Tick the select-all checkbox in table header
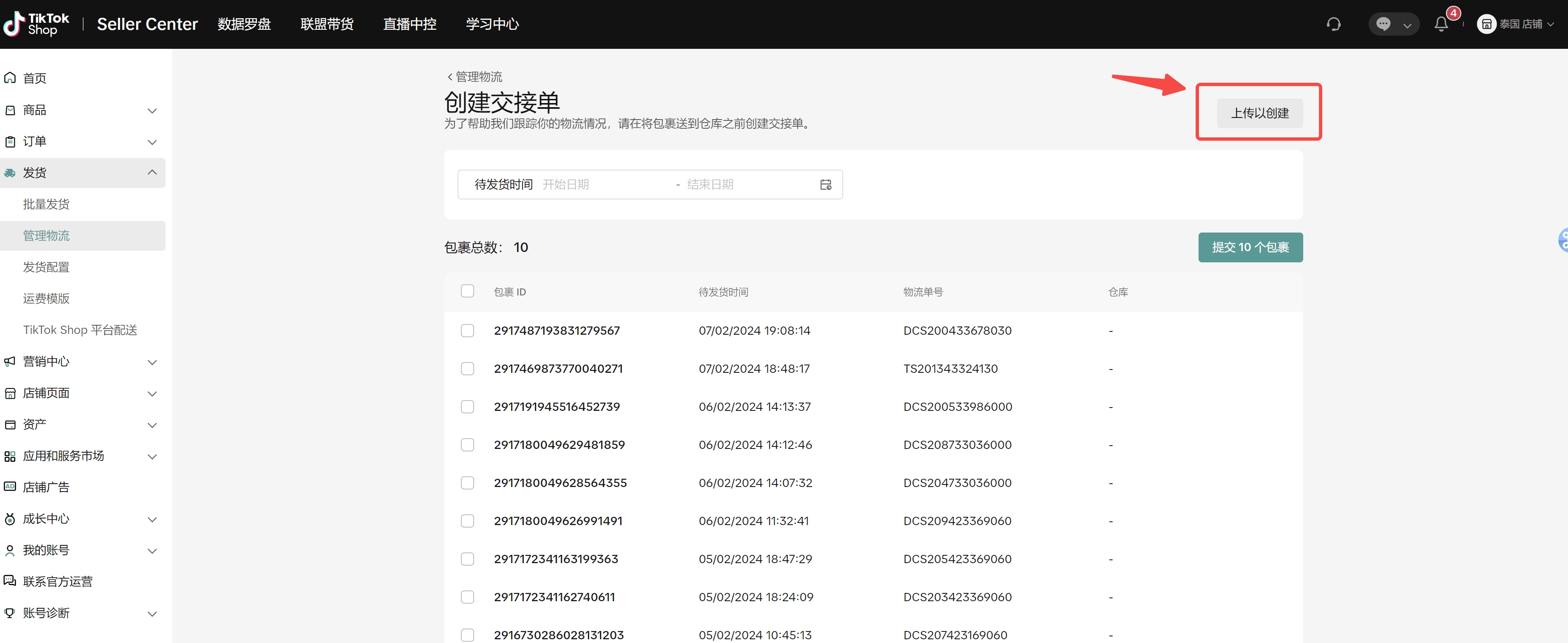 pyautogui.click(x=468, y=291)
